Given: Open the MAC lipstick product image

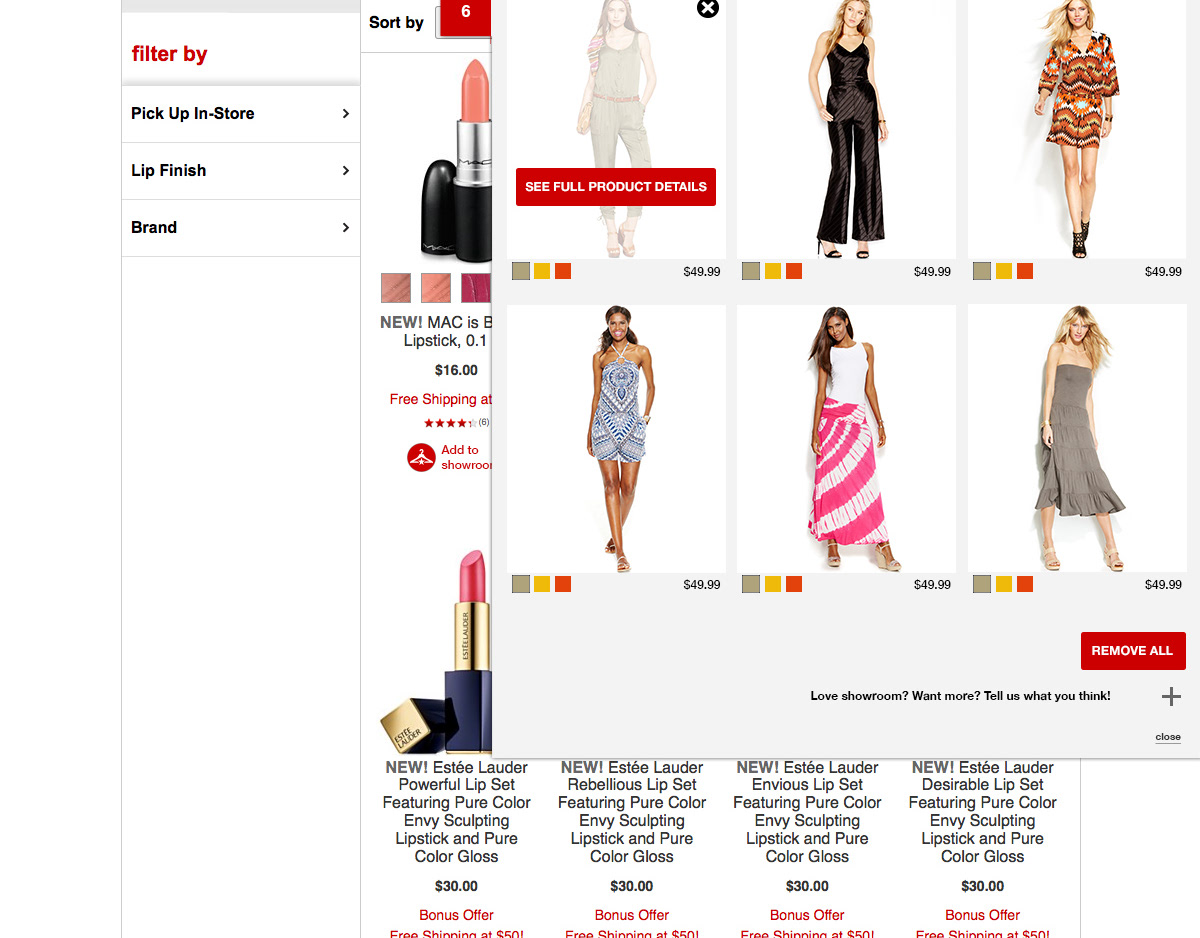Looking at the screenshot, I should tap(455, 160).
